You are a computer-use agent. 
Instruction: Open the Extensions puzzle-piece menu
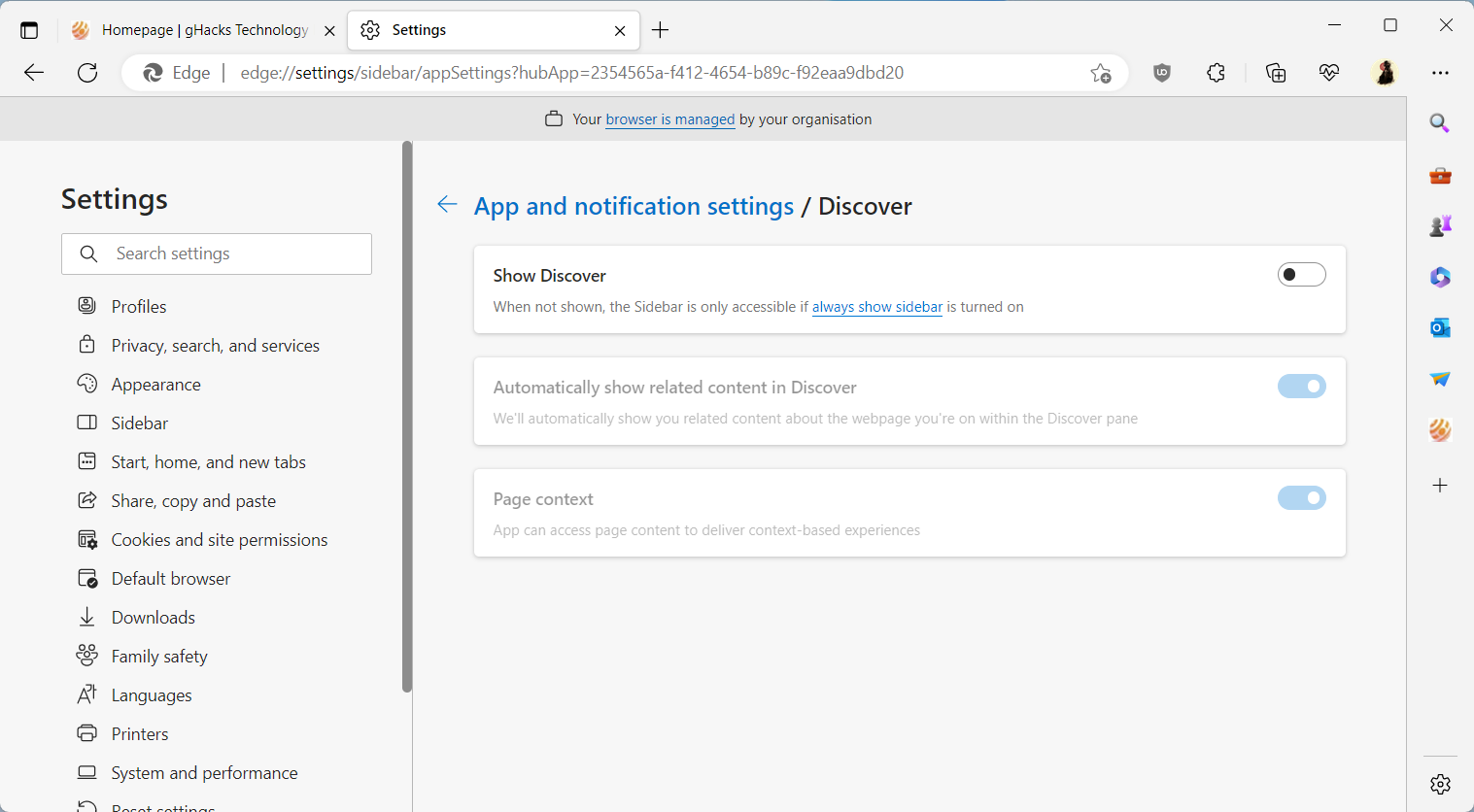(x=1216, y=72)
